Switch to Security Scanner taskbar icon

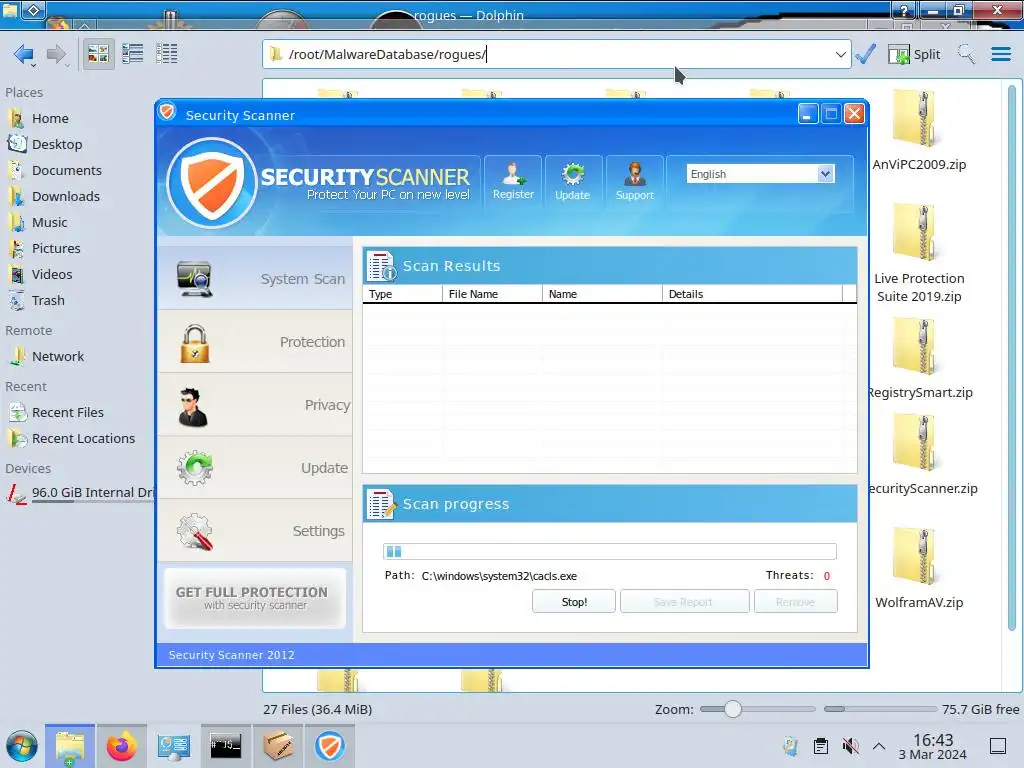coord(330,746)
